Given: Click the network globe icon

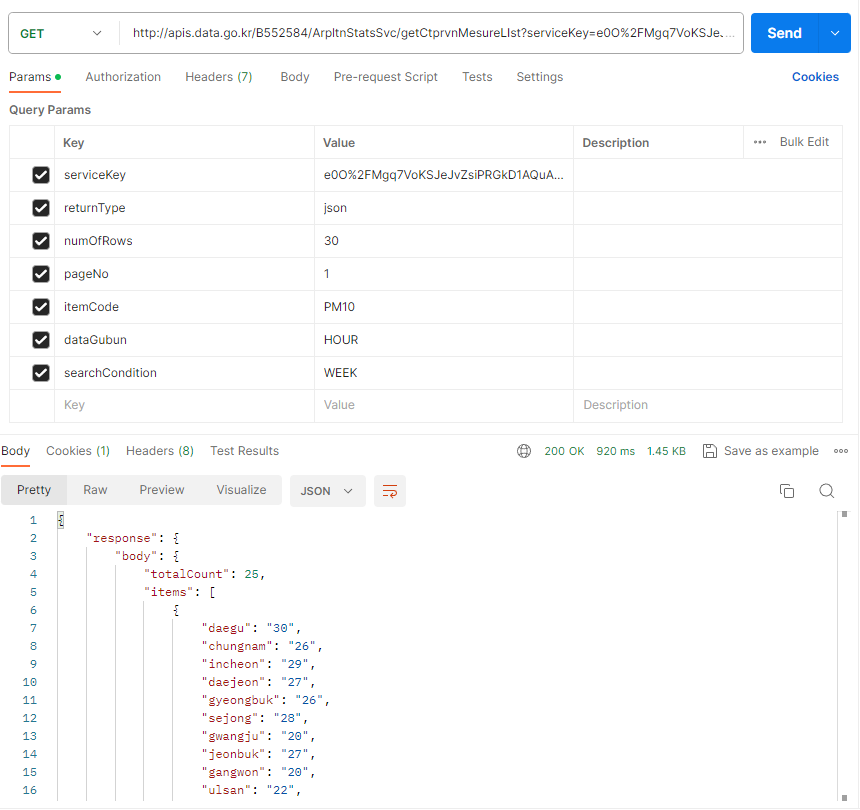Looking at the screenshot, I should click(524, 451).
